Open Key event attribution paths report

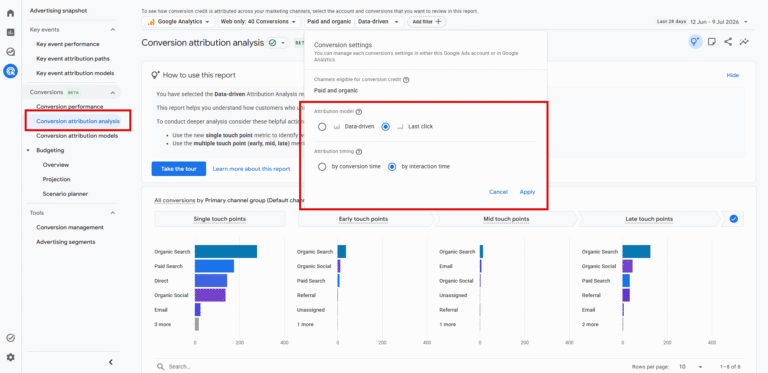(x=73, y=59)
